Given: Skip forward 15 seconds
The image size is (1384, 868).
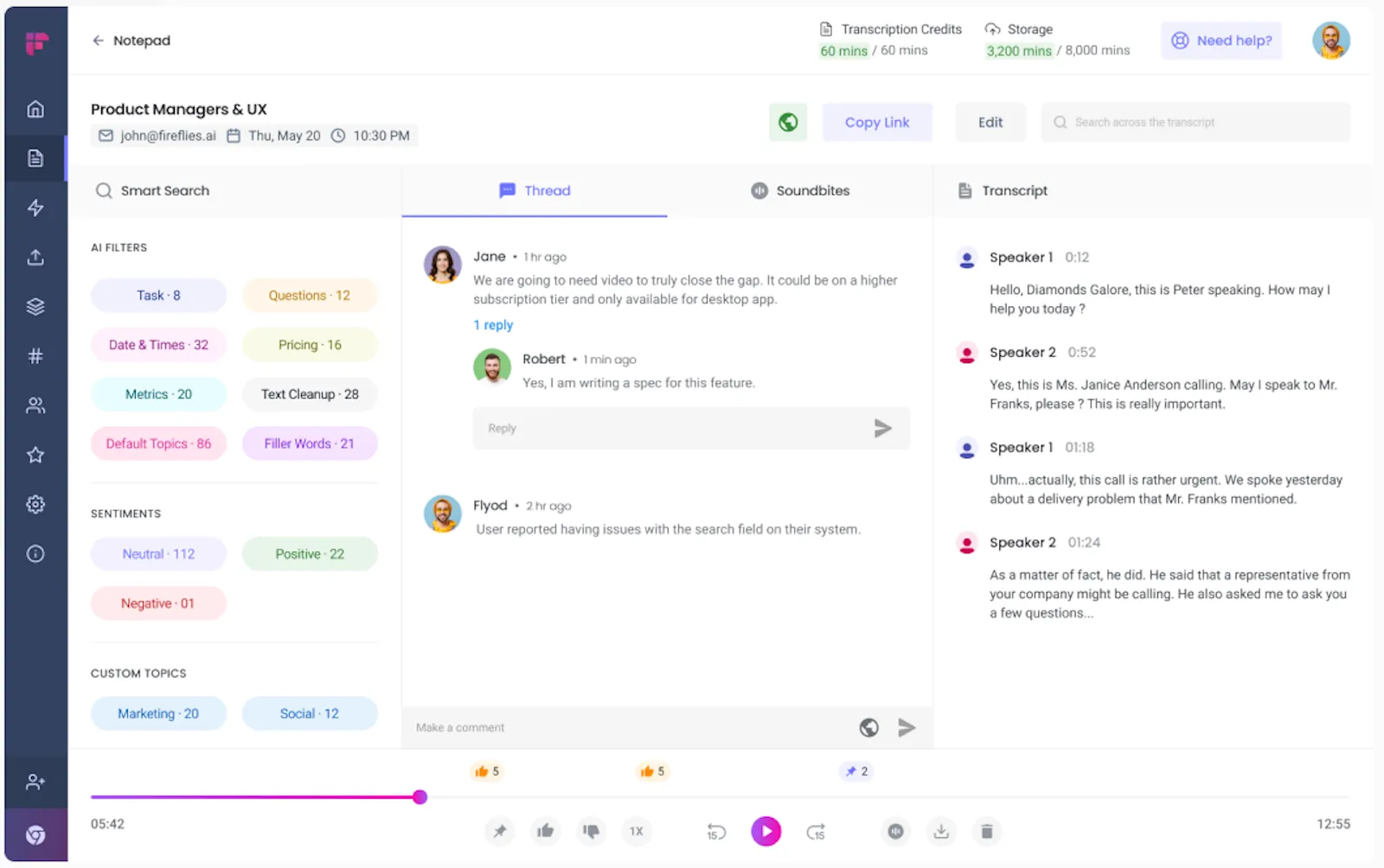Looking at the screenshot, I should pos(816,832).
